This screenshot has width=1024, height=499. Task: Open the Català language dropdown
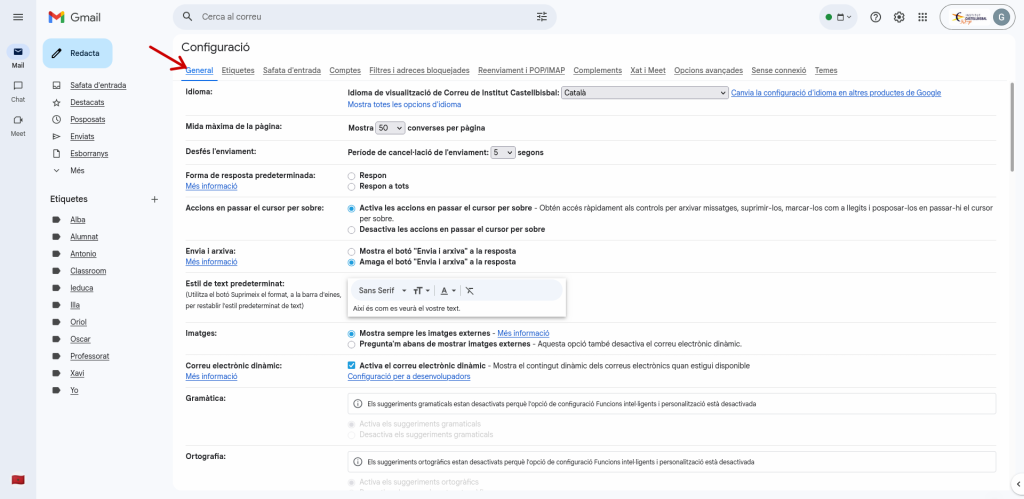point(644,93)
